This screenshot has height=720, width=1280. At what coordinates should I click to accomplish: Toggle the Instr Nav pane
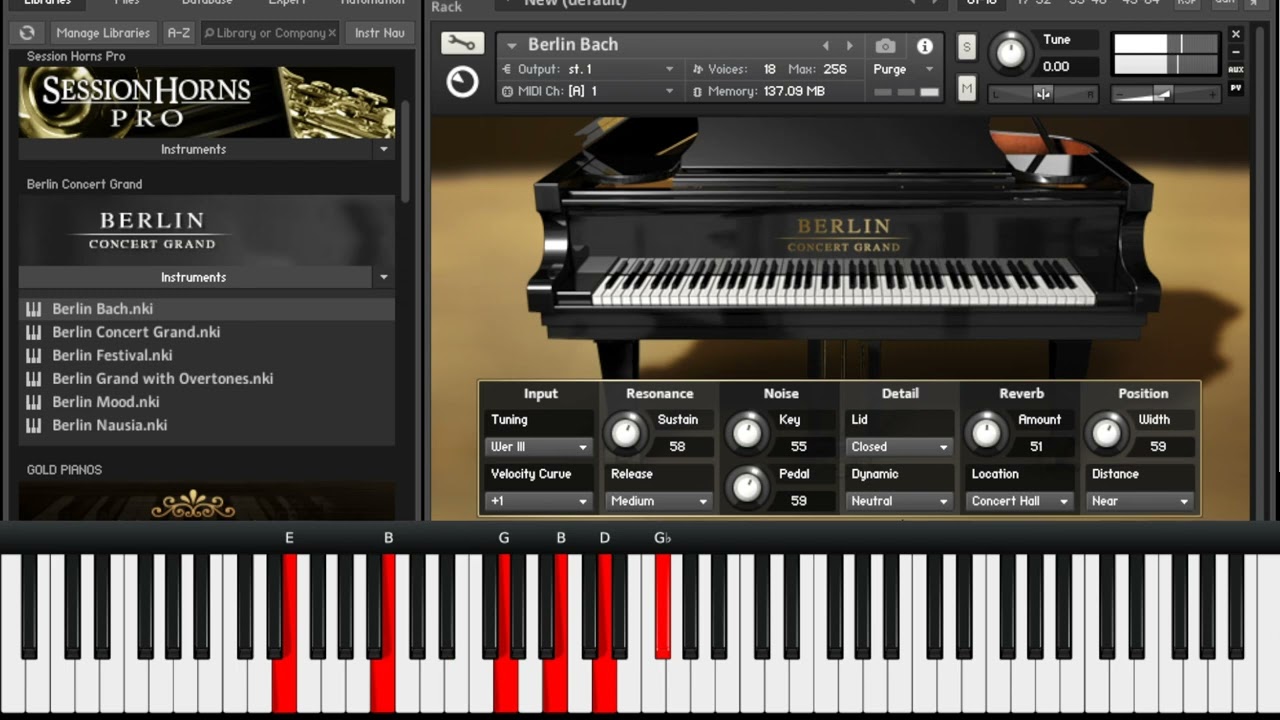pos(380,33)
